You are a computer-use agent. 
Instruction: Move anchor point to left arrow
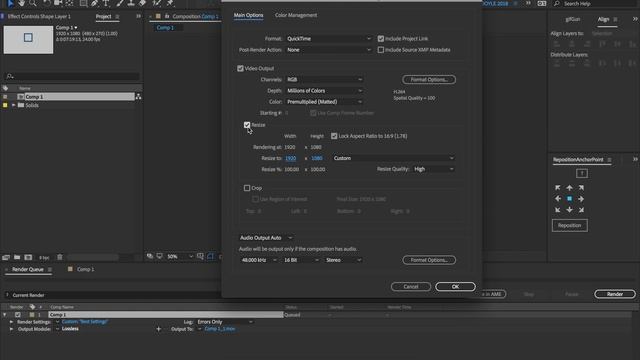(x=558, y=199)
